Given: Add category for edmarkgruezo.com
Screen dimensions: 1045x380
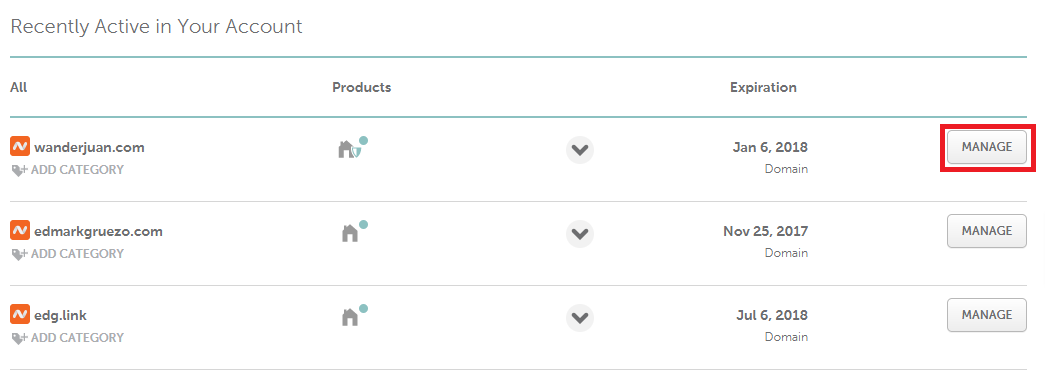Looking at the screenshot, I should pos(68,254).
